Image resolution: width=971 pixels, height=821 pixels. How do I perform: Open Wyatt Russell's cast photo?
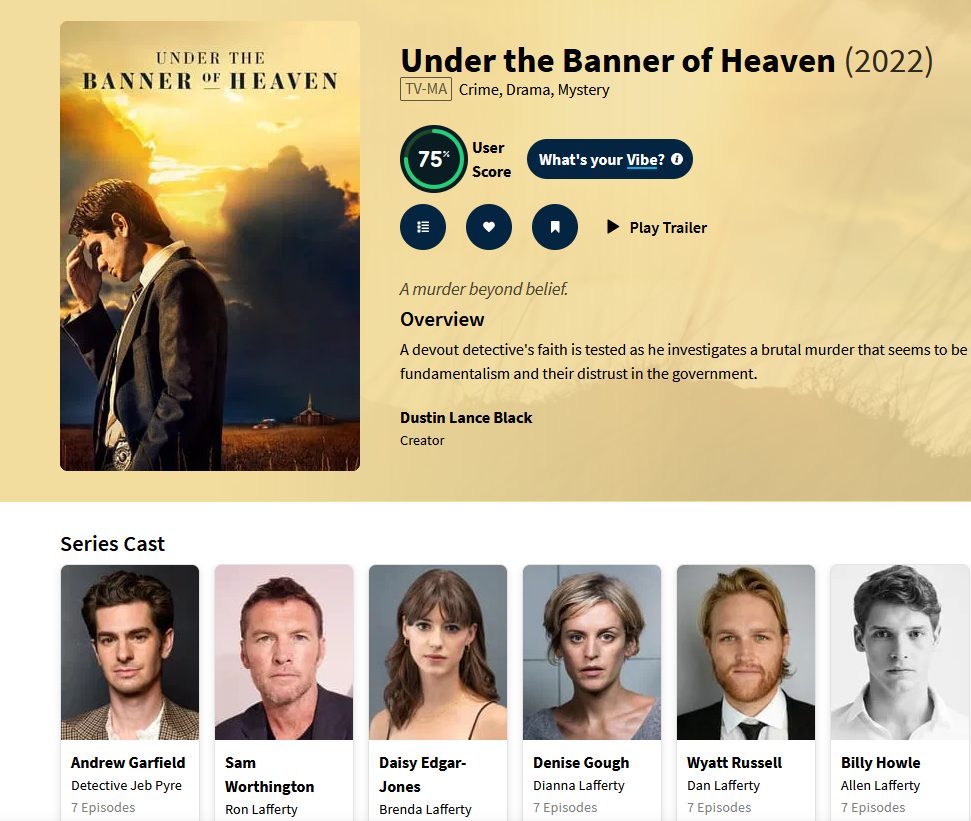[x=746, y=652]
